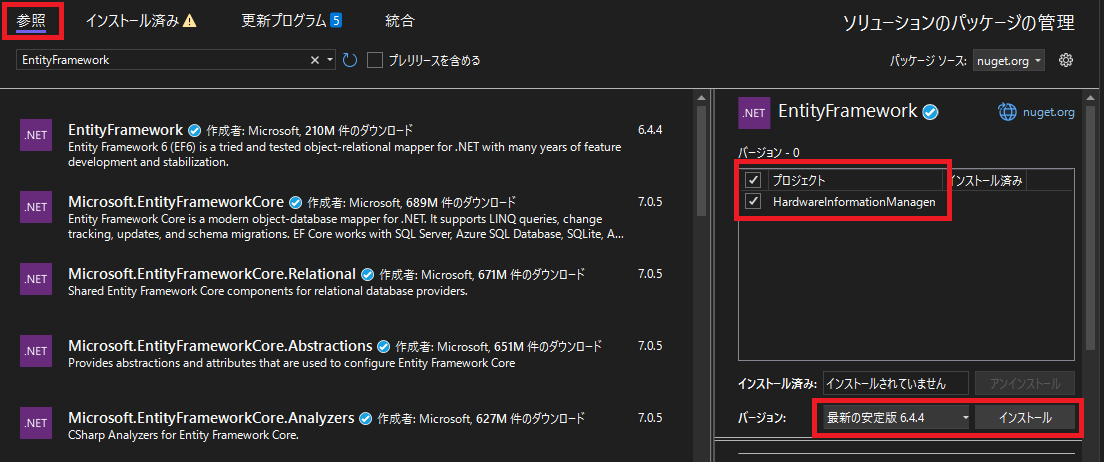Click Microsoft.EntityFrameworkCore.Analyzers package title
This screenshot has width=1104, height=462.
211,418
